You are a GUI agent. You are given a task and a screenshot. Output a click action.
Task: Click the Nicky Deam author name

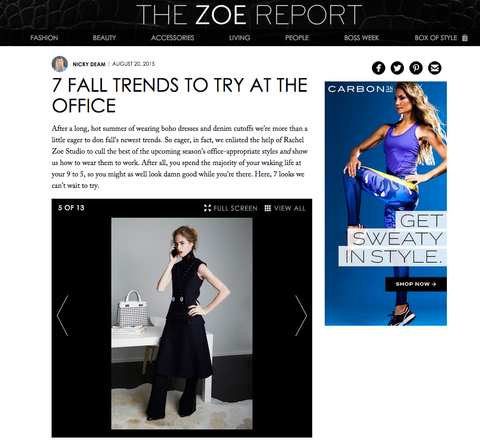pyautogui.click(x=89, y=64)
